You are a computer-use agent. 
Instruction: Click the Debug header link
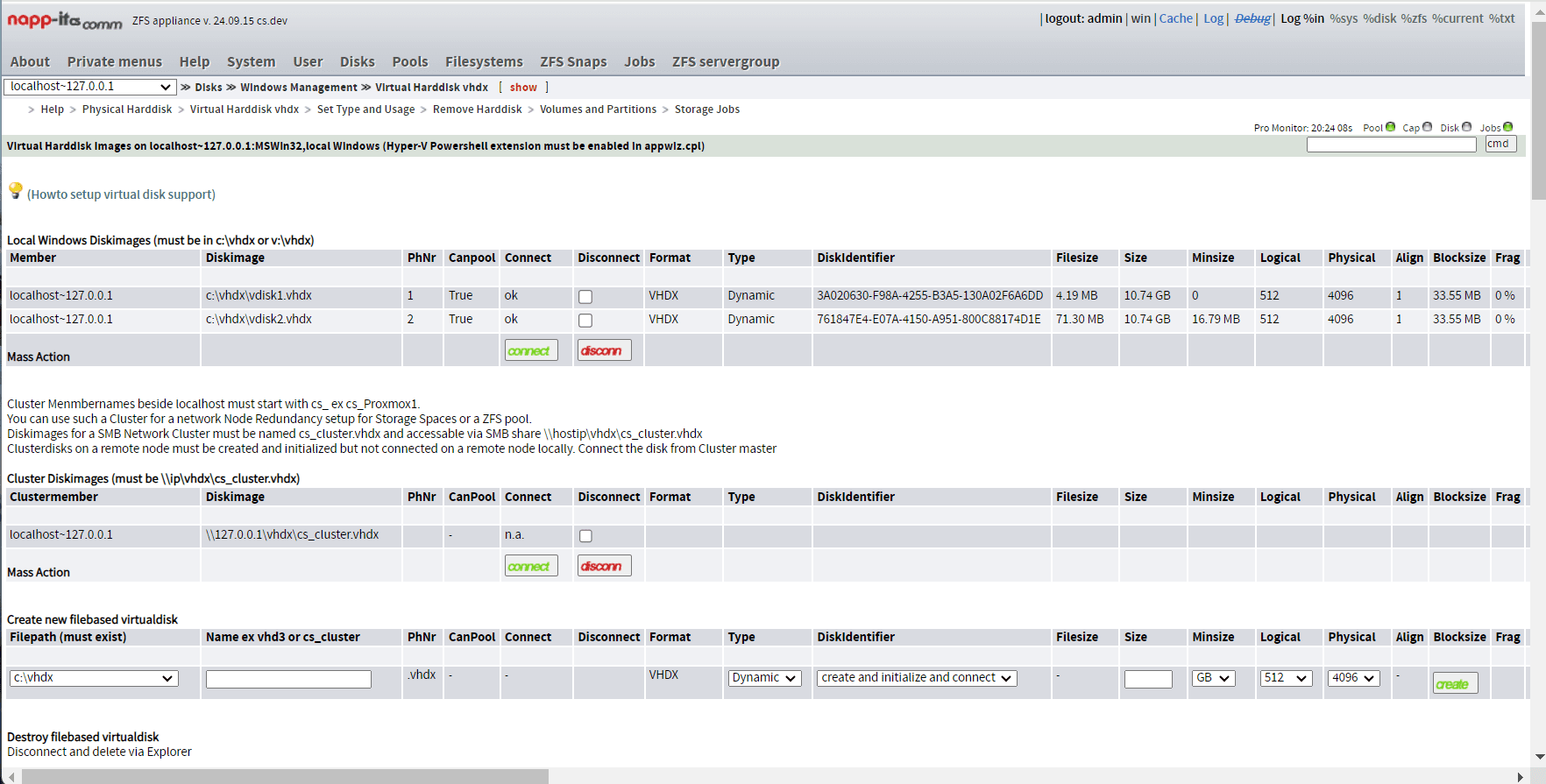1252,18
